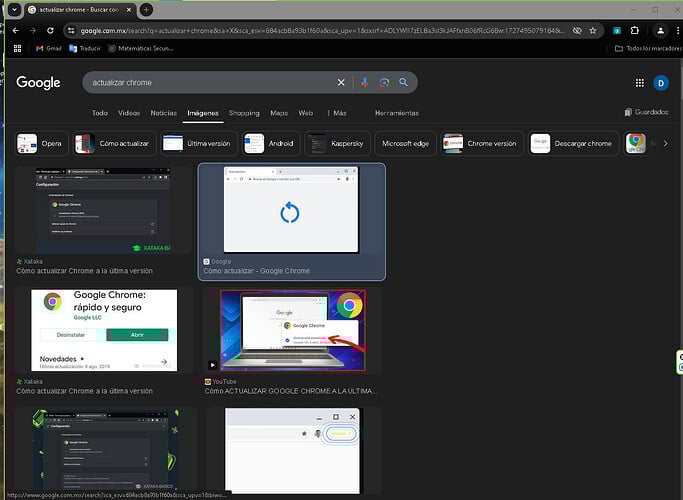Switch to the Todo results tab
This screenshot has height=500, width=683.
pyautogui.click(x=100, y=113)
